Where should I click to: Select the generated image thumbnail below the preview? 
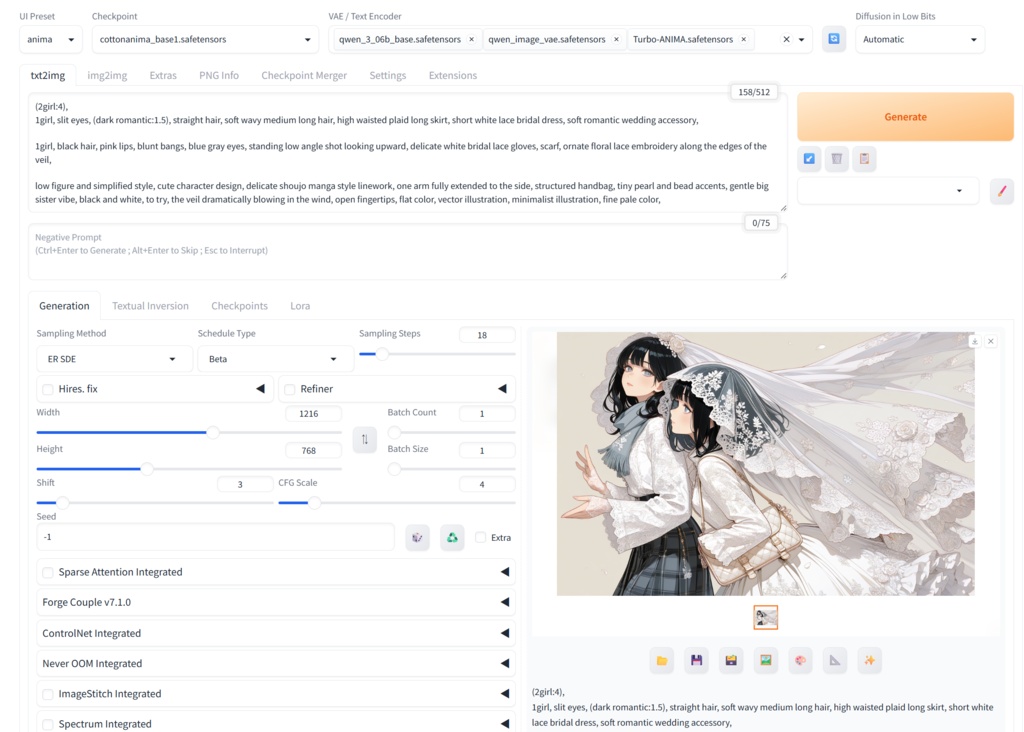pos(765,617)
